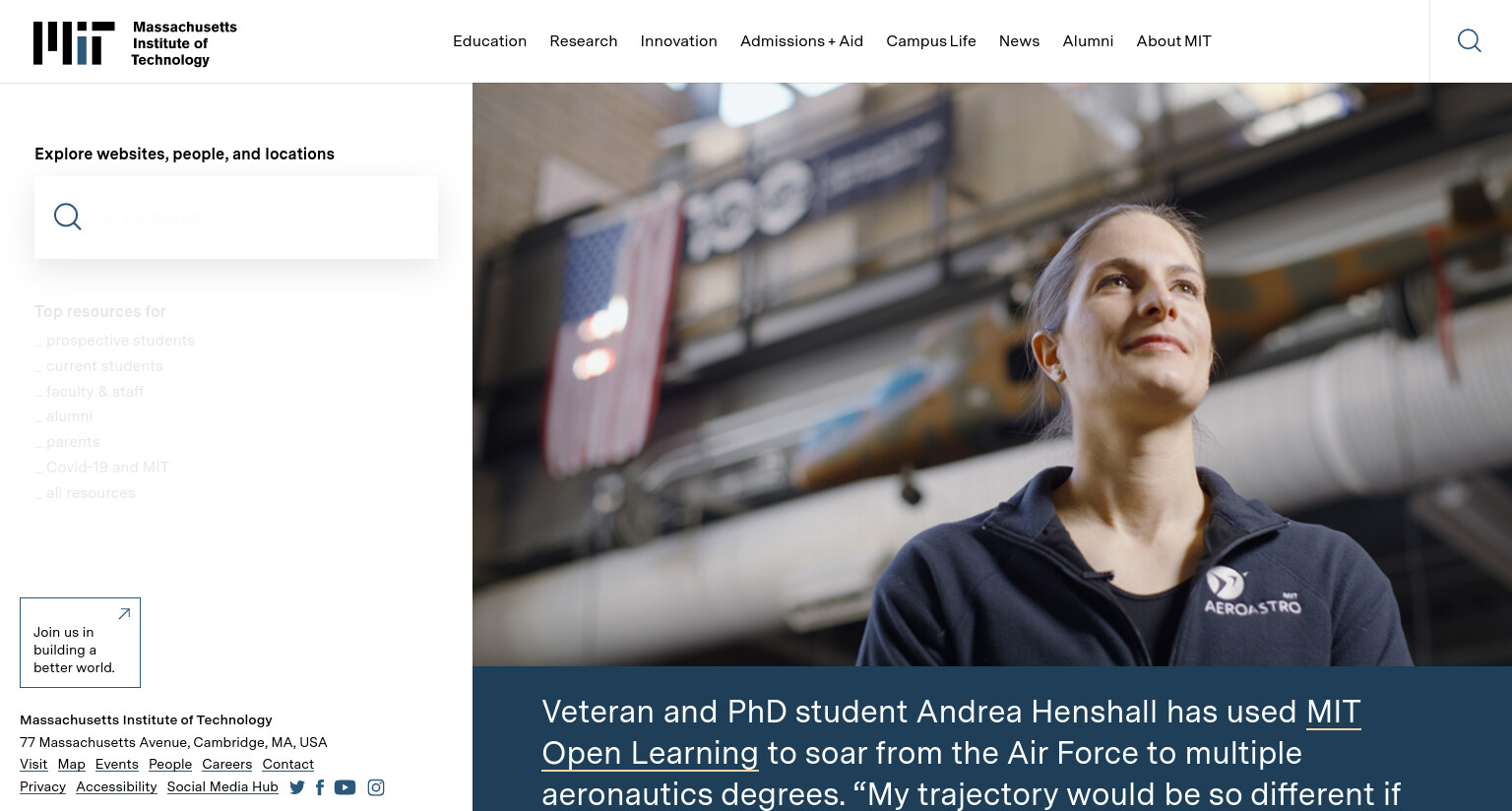
Task: Open the Social Media Hub link
Action: [x=222, y=786]
